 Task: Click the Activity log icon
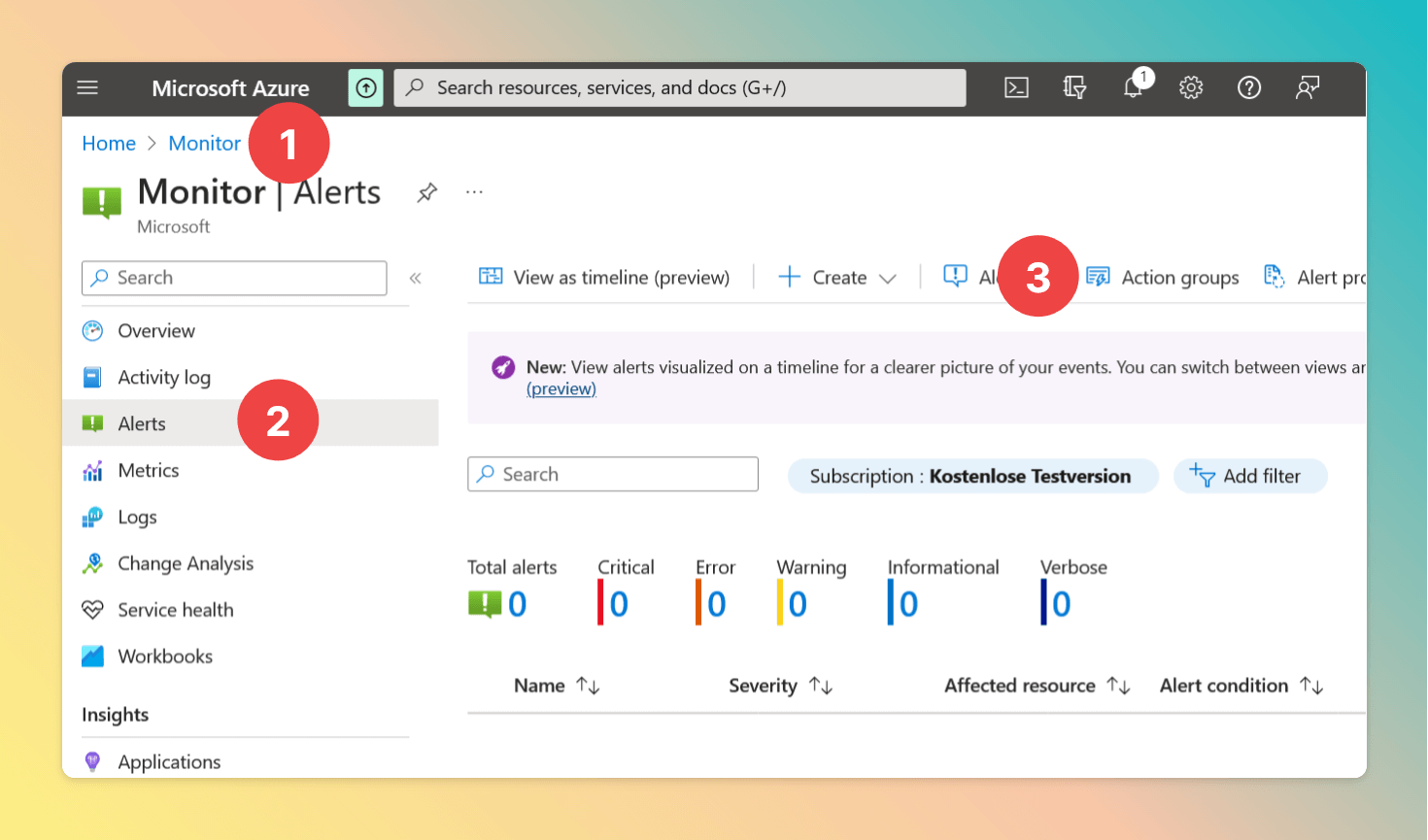(x=92, y=378)
